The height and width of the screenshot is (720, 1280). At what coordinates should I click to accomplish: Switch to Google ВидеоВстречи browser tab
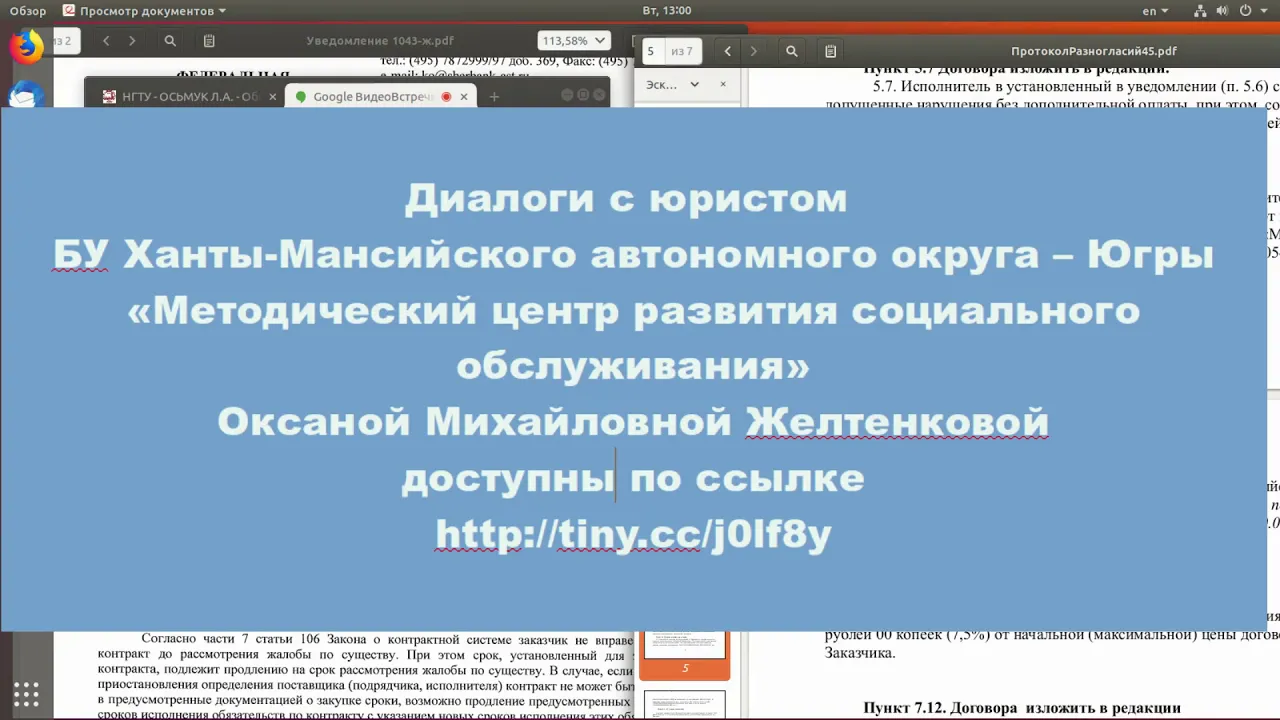click(373, 97)
